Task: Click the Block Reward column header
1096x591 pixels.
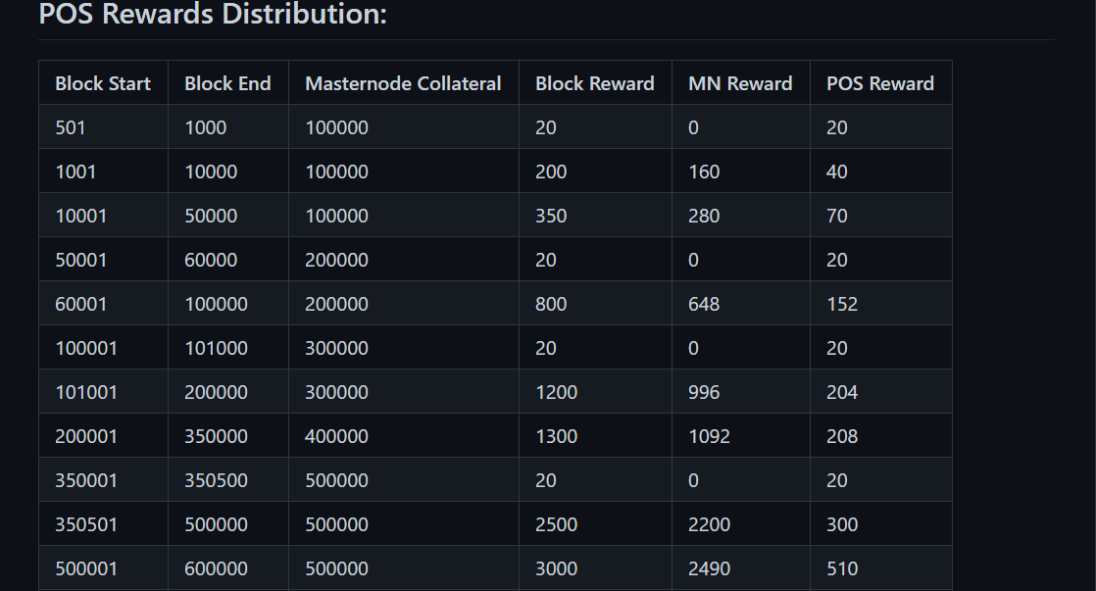Action: tap(595, 83)
